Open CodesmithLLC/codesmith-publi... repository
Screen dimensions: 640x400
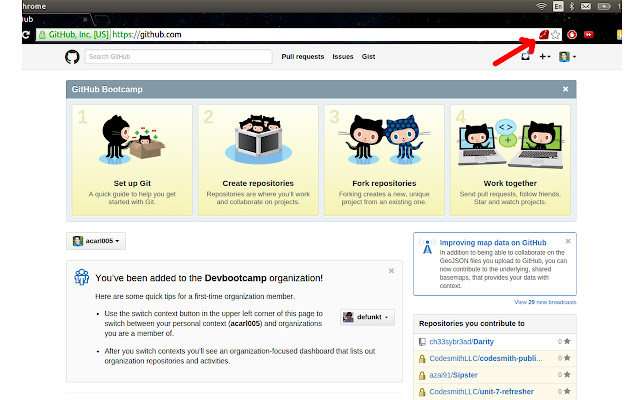486,358
